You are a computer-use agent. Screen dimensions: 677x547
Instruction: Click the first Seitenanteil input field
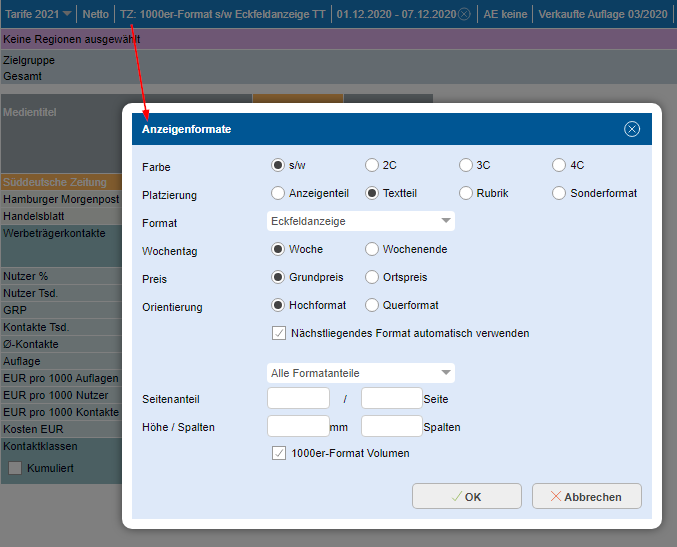[x=298, y=398]
